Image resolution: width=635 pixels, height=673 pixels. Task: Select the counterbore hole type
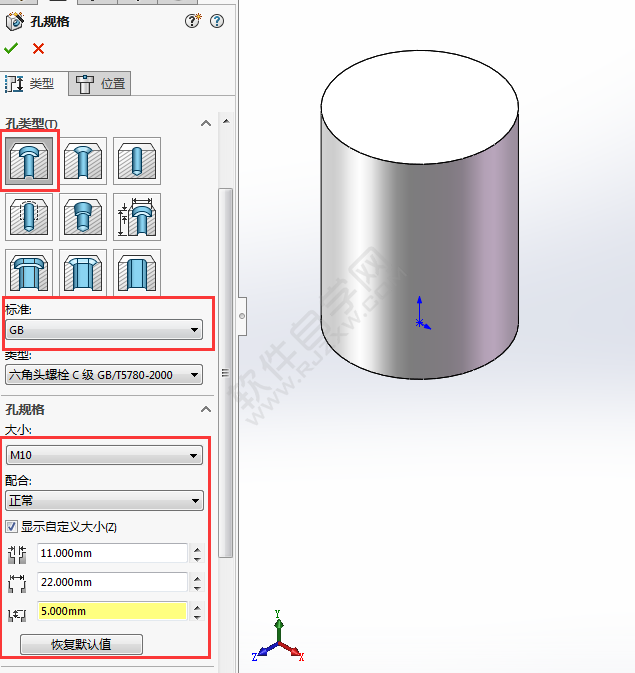click(x=29, y=161)
